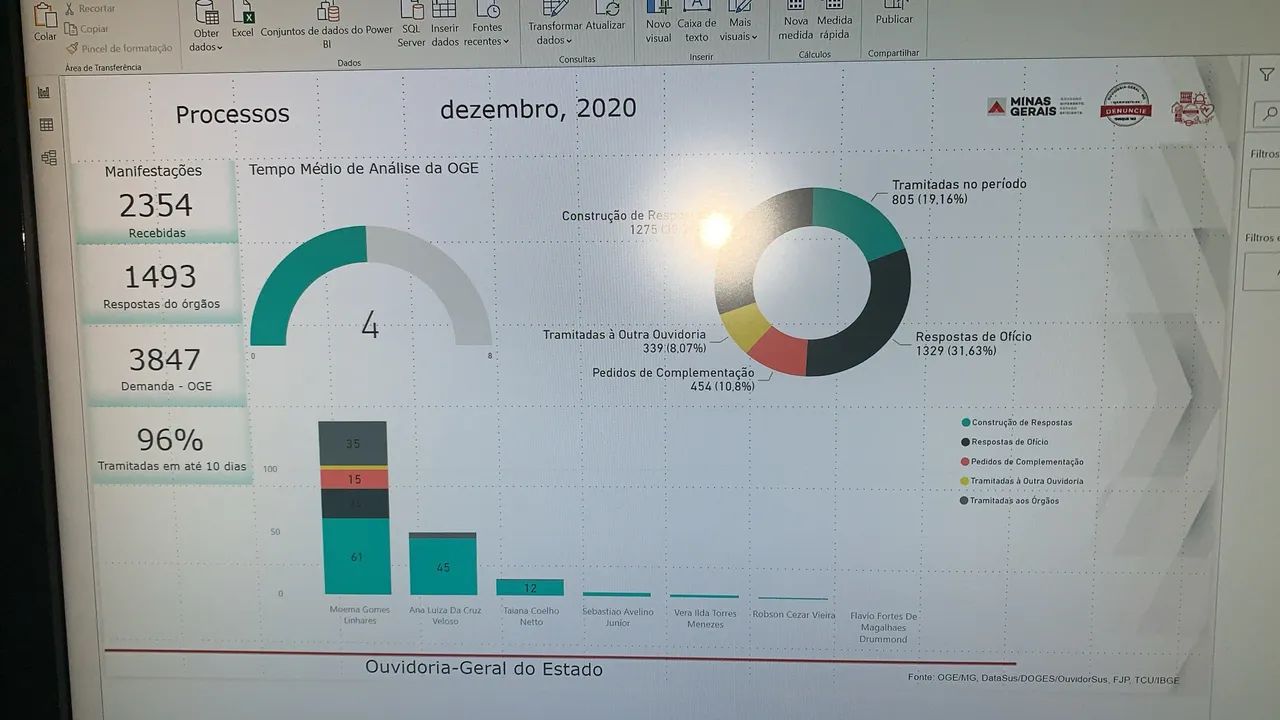The image size is (1280, 720).
Task: Click the Sebastiao Avelino Junior axis label
Action: point(618,617)
